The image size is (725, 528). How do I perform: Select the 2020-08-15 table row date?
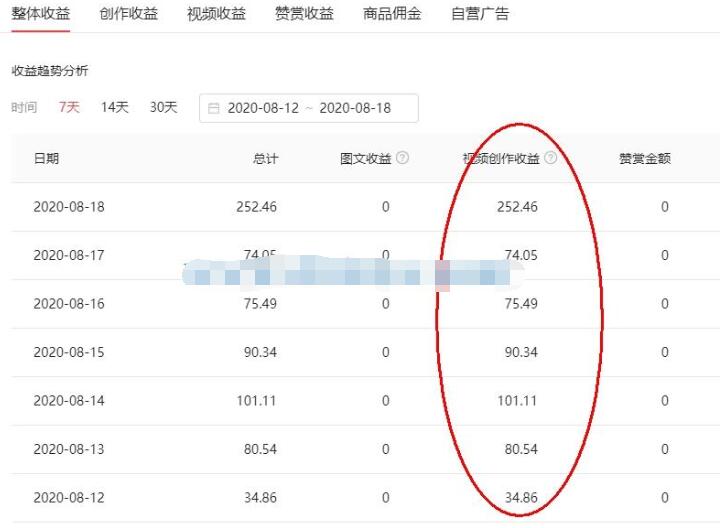[x=68, y=352]
